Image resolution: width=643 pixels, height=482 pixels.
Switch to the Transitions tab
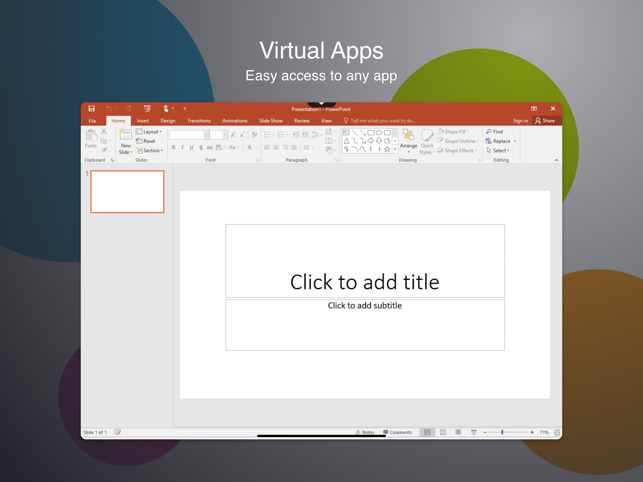point(199,121)
